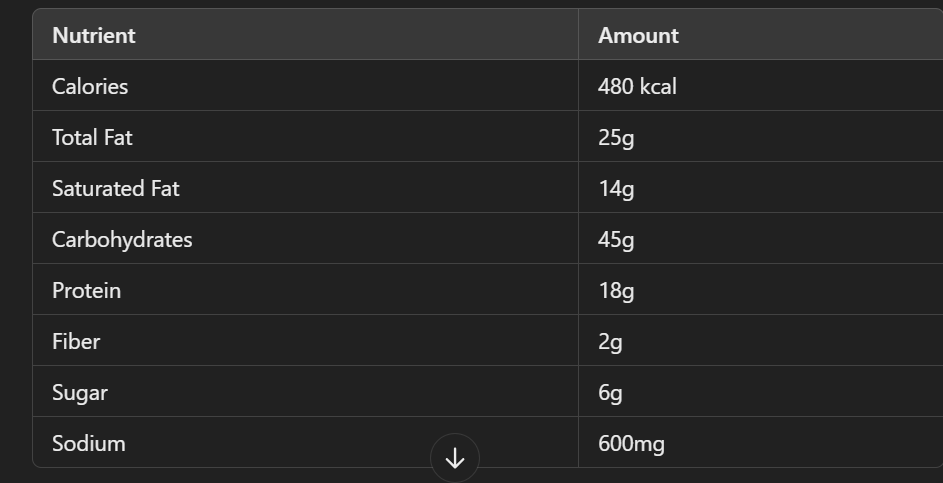Click the 6g Sugar value
The image size is (943, 483).
[x=610, y=393]
